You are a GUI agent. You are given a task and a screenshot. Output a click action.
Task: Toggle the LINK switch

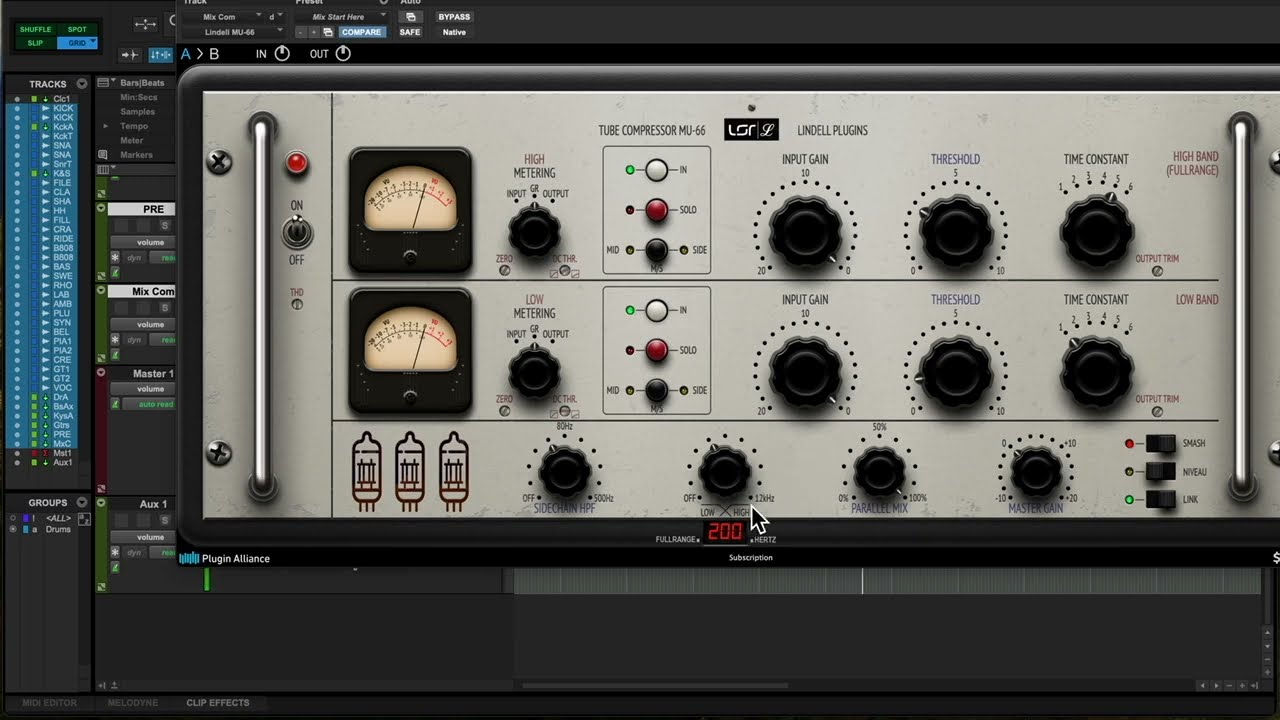pyautogui.click(x=1160, y=499)
